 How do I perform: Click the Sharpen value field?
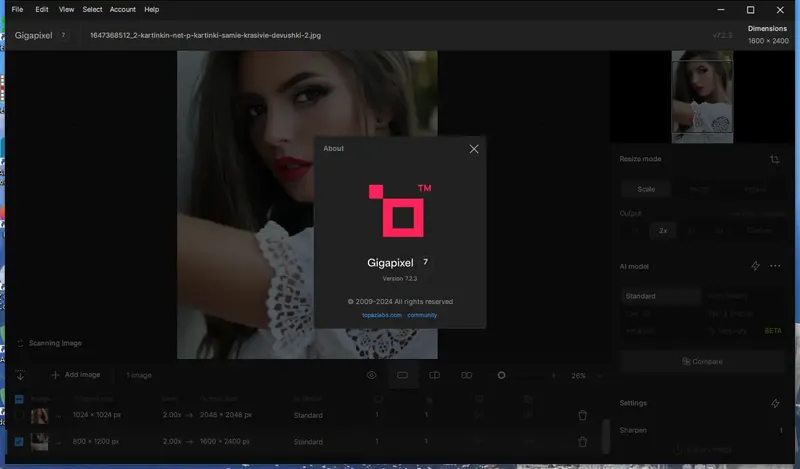781,430
